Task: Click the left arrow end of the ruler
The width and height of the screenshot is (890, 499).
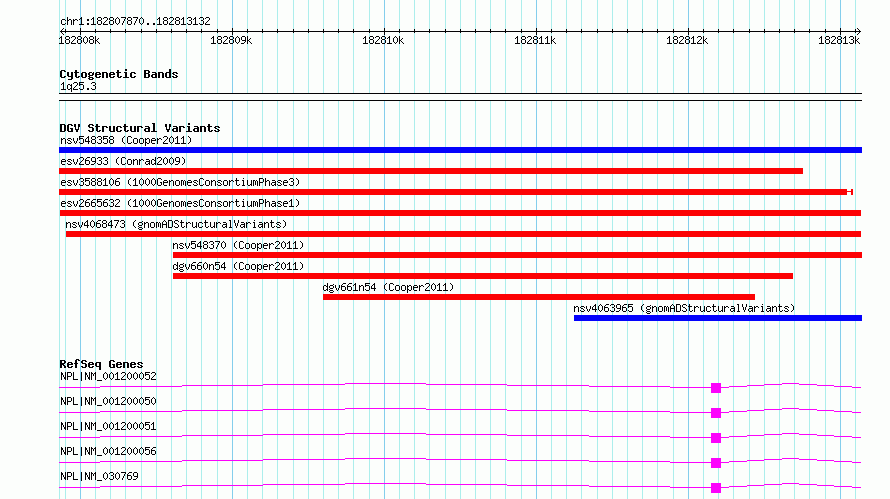Action: (x=62, y=31)
